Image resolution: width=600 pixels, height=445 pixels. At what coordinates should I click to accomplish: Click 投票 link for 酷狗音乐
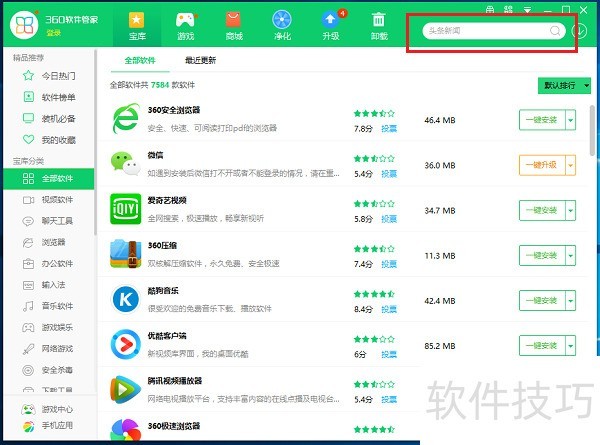pyautogui.click(x=389, y=310)
